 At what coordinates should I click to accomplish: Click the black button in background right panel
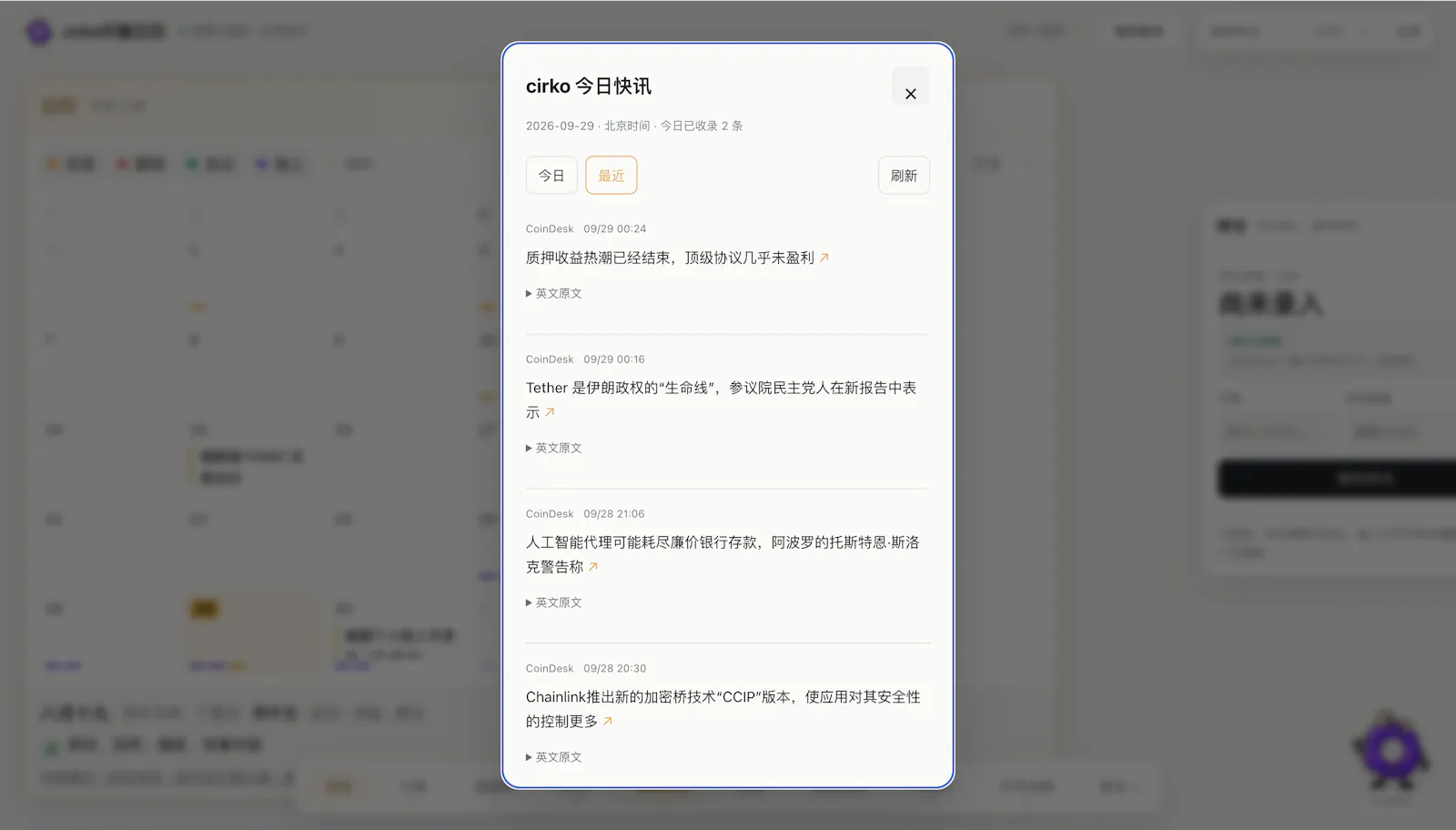(x=1337, y=479)
